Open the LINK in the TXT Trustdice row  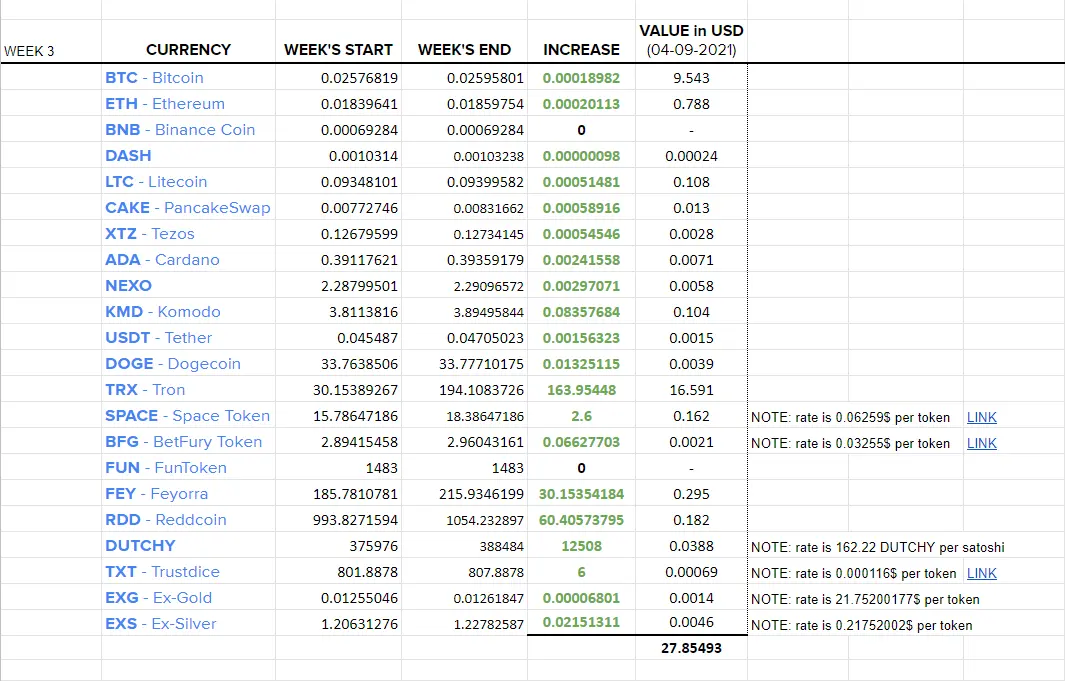tap(981, 573)
